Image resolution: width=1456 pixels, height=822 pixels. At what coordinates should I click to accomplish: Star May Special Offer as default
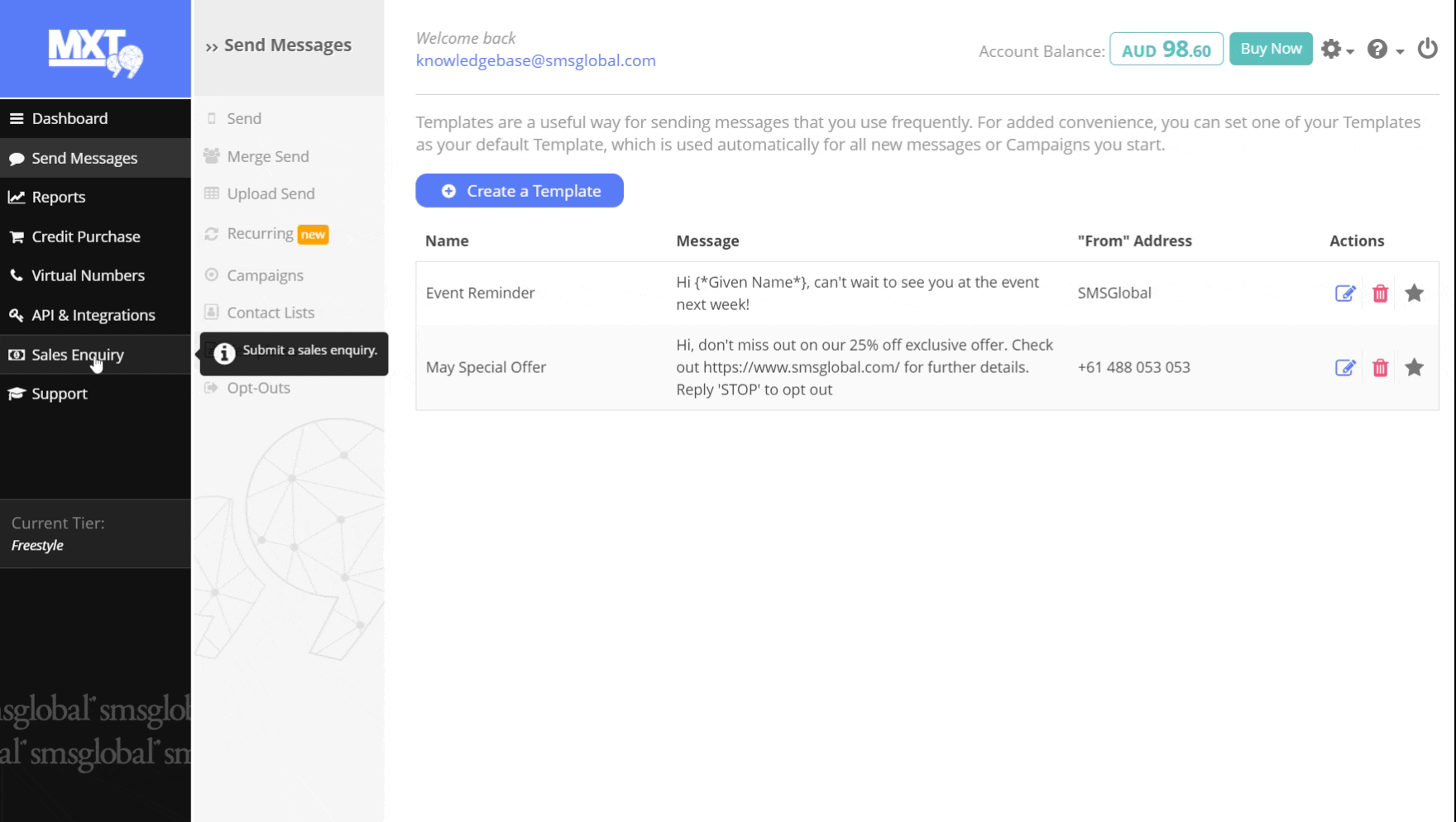[1415, 367]
